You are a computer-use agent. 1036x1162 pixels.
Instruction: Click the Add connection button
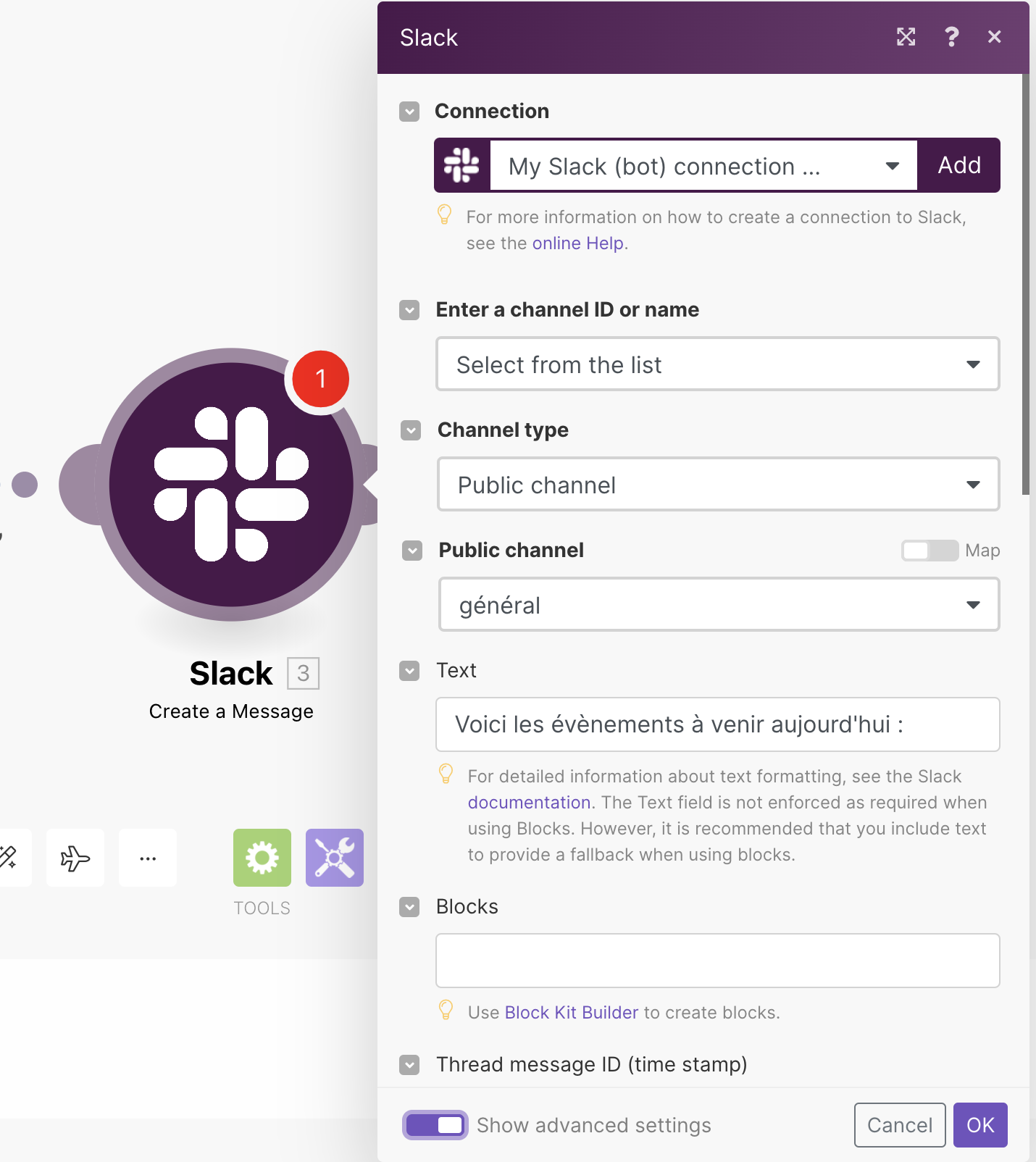click(959, 165)
